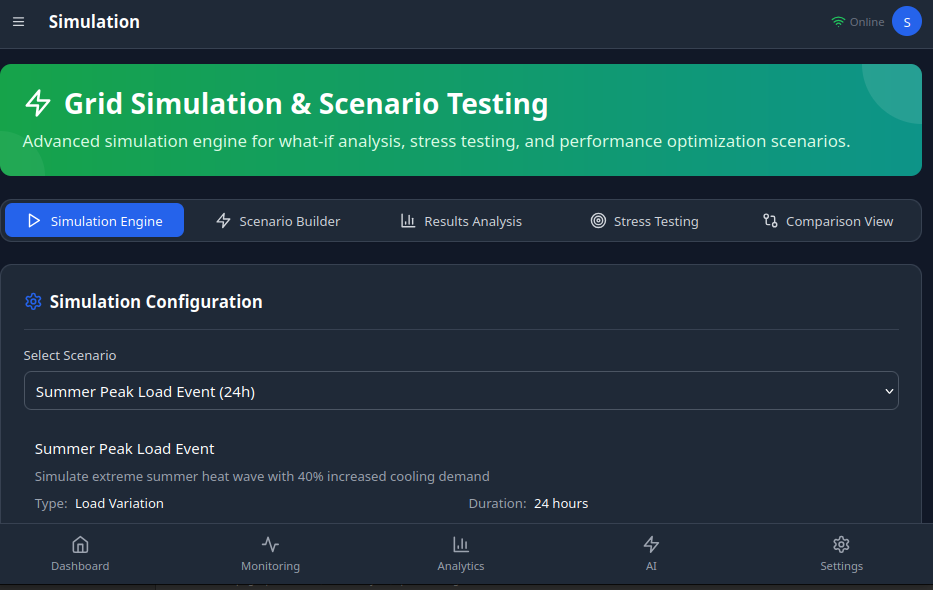Open AI via the lightning bolt icon
The width and height of the screenshot is (933, 590).
click(x=651, y=545)
